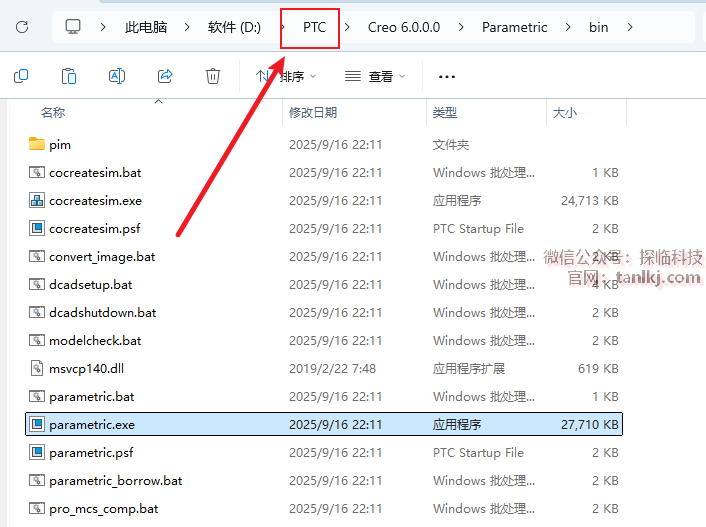Select the msvcp140.dll file
Image resolution: width=706 pixels, height=527 pixels.
coord(88,369)
